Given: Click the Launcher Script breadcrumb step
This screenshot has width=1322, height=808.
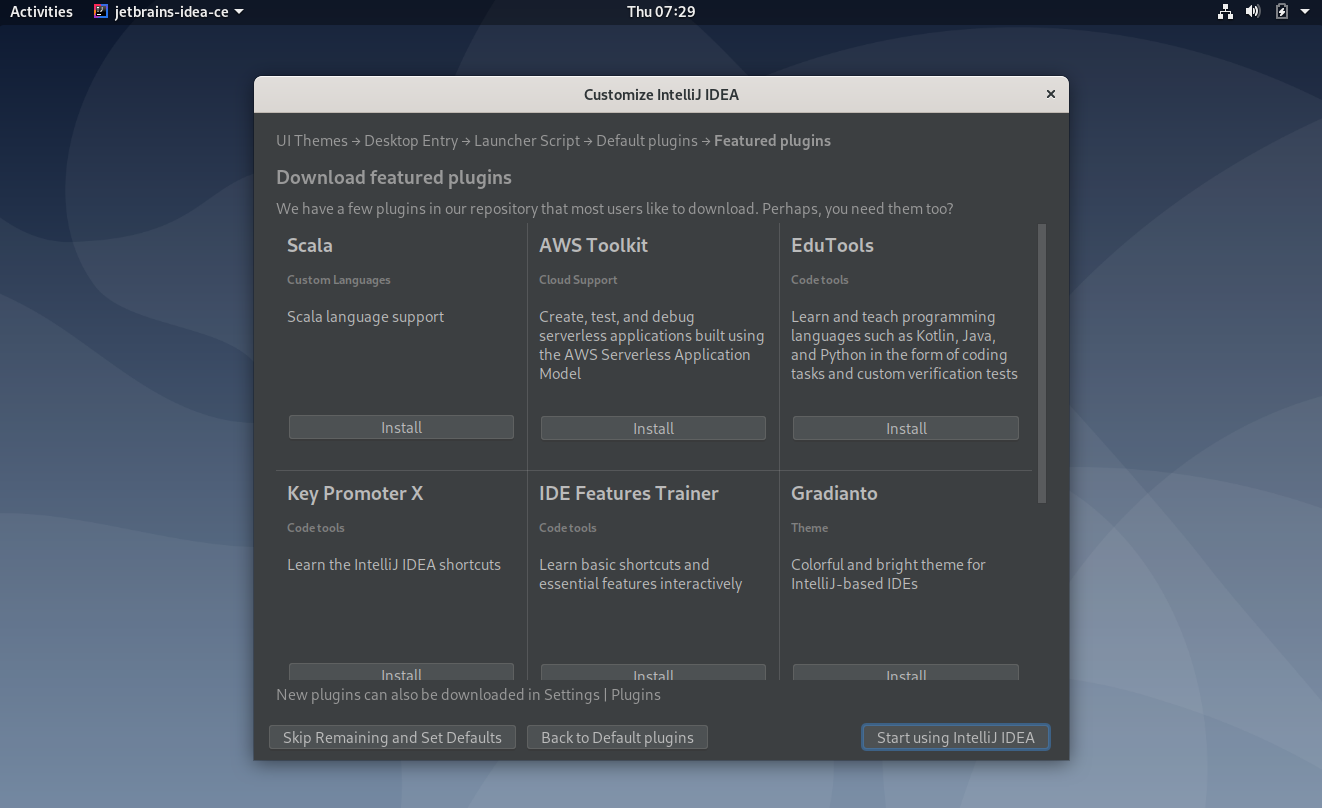Looking at the screenshot, I should pos(527,141).
